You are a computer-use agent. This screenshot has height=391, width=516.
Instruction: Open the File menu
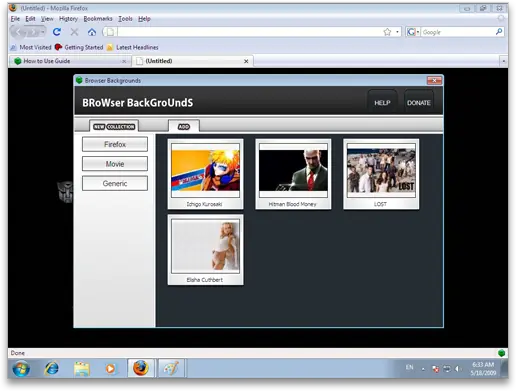pyautogui.click(x=15, y=19)
